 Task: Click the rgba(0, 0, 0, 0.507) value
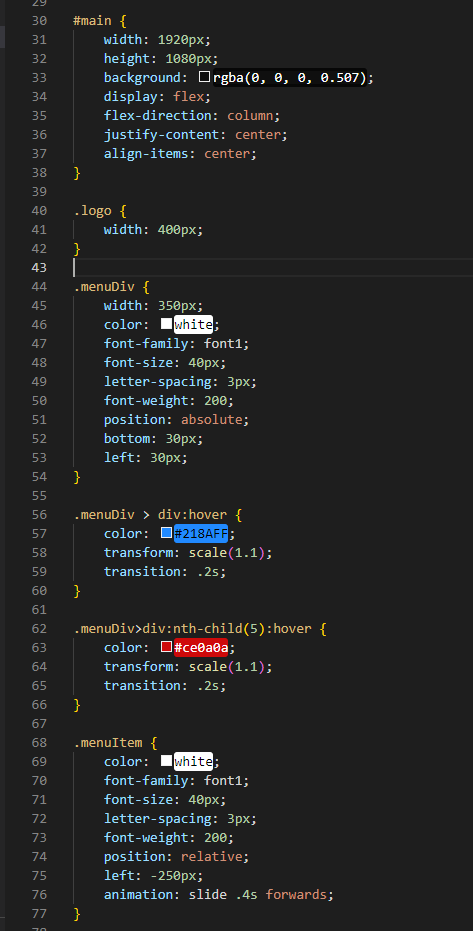click(x=290, y=78)
